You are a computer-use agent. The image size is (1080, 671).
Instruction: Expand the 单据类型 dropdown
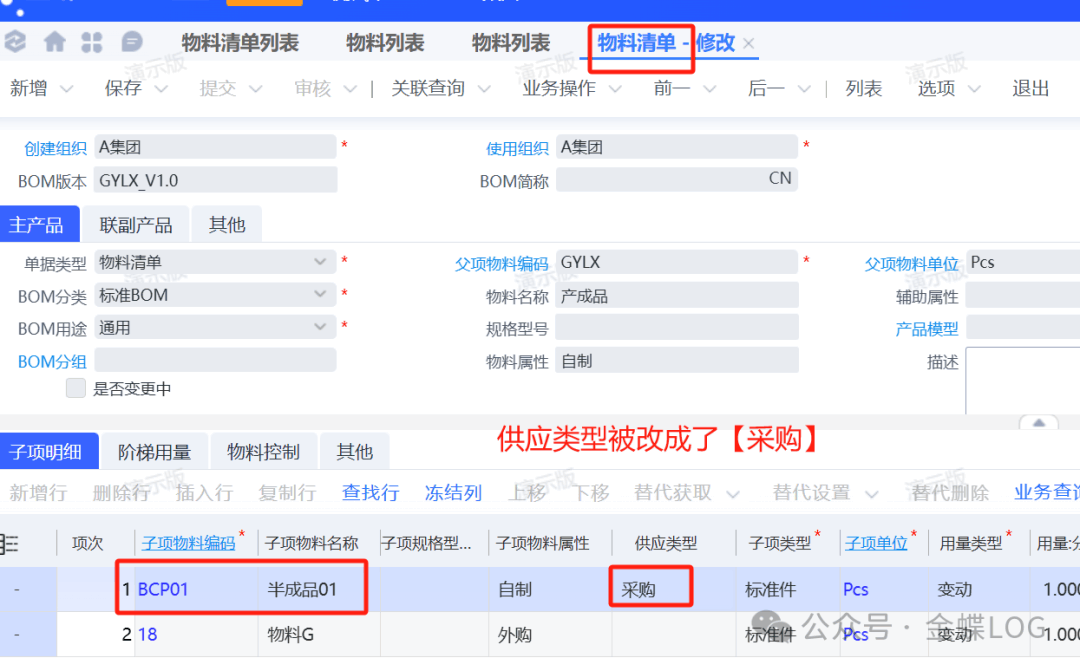click(320, 262)
